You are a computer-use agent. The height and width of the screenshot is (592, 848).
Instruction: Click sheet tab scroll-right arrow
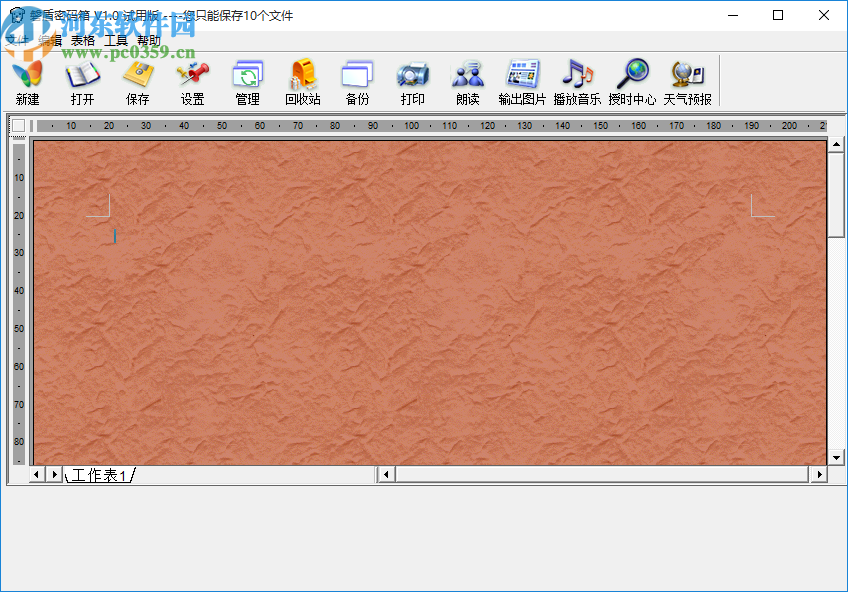pyautogui.click(x=54, y=475)
